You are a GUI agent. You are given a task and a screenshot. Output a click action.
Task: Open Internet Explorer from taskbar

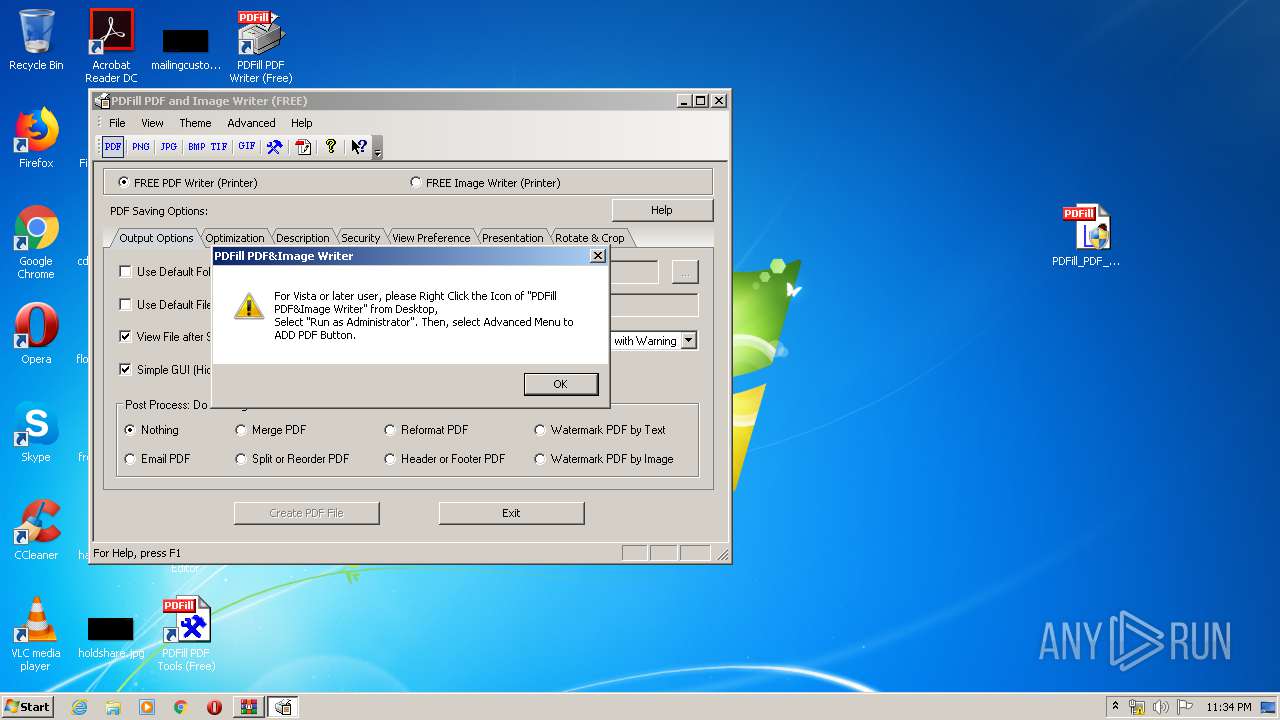pyautogui.click(x=79, y=707)
